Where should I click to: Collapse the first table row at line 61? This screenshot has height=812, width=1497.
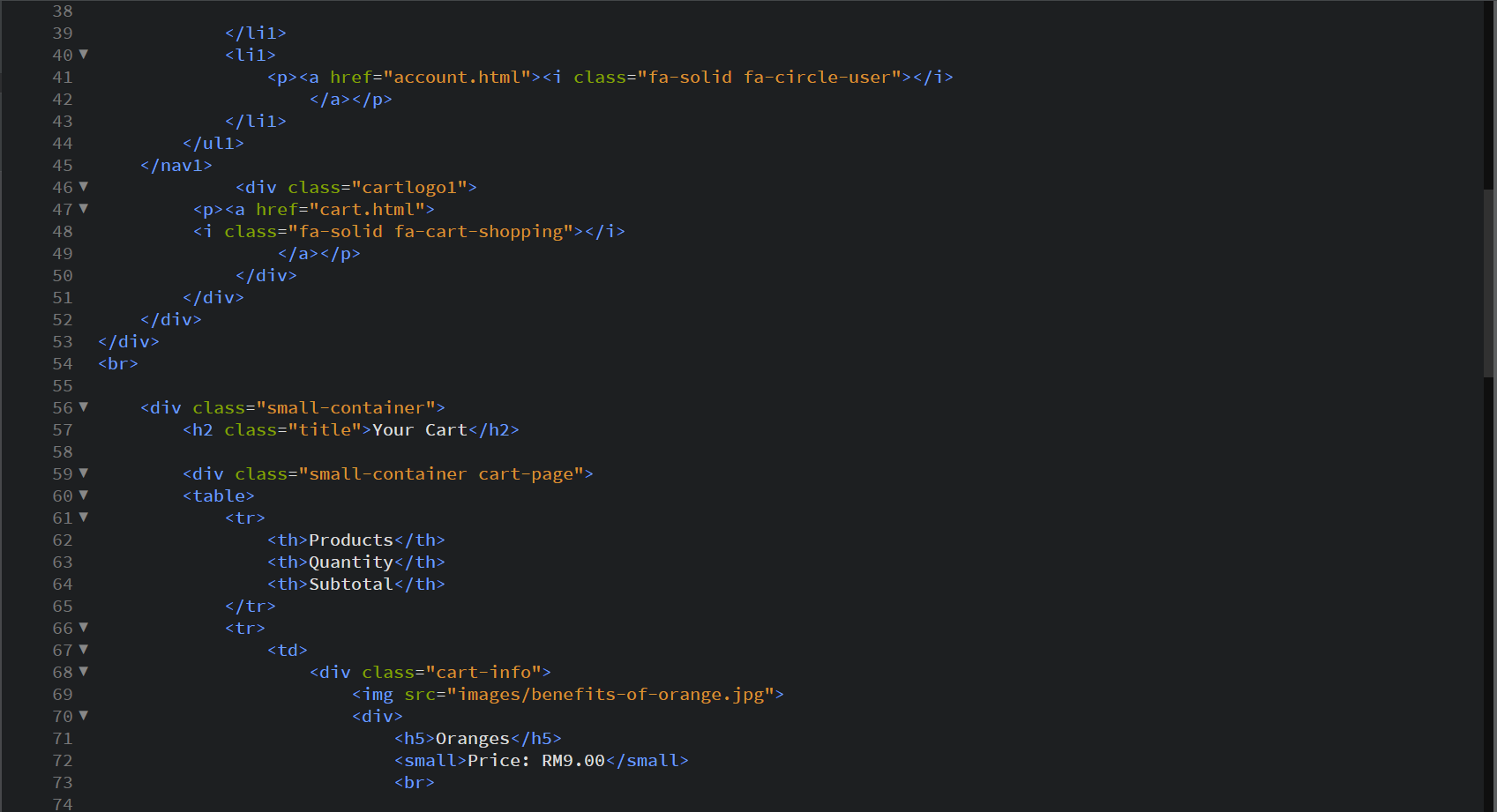pos(82,518)
